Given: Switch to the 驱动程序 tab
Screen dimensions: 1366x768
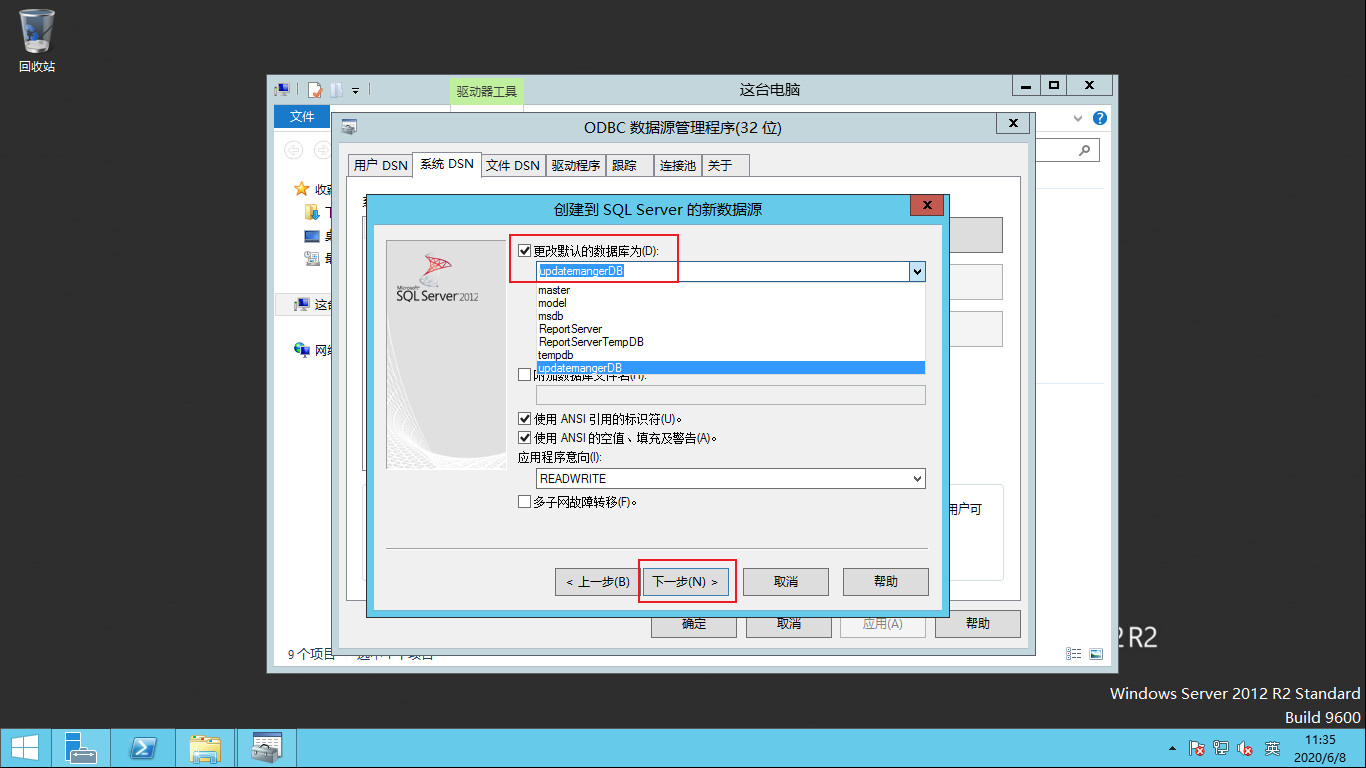Looking at the screenshot, I should click(x=574, y=164).
